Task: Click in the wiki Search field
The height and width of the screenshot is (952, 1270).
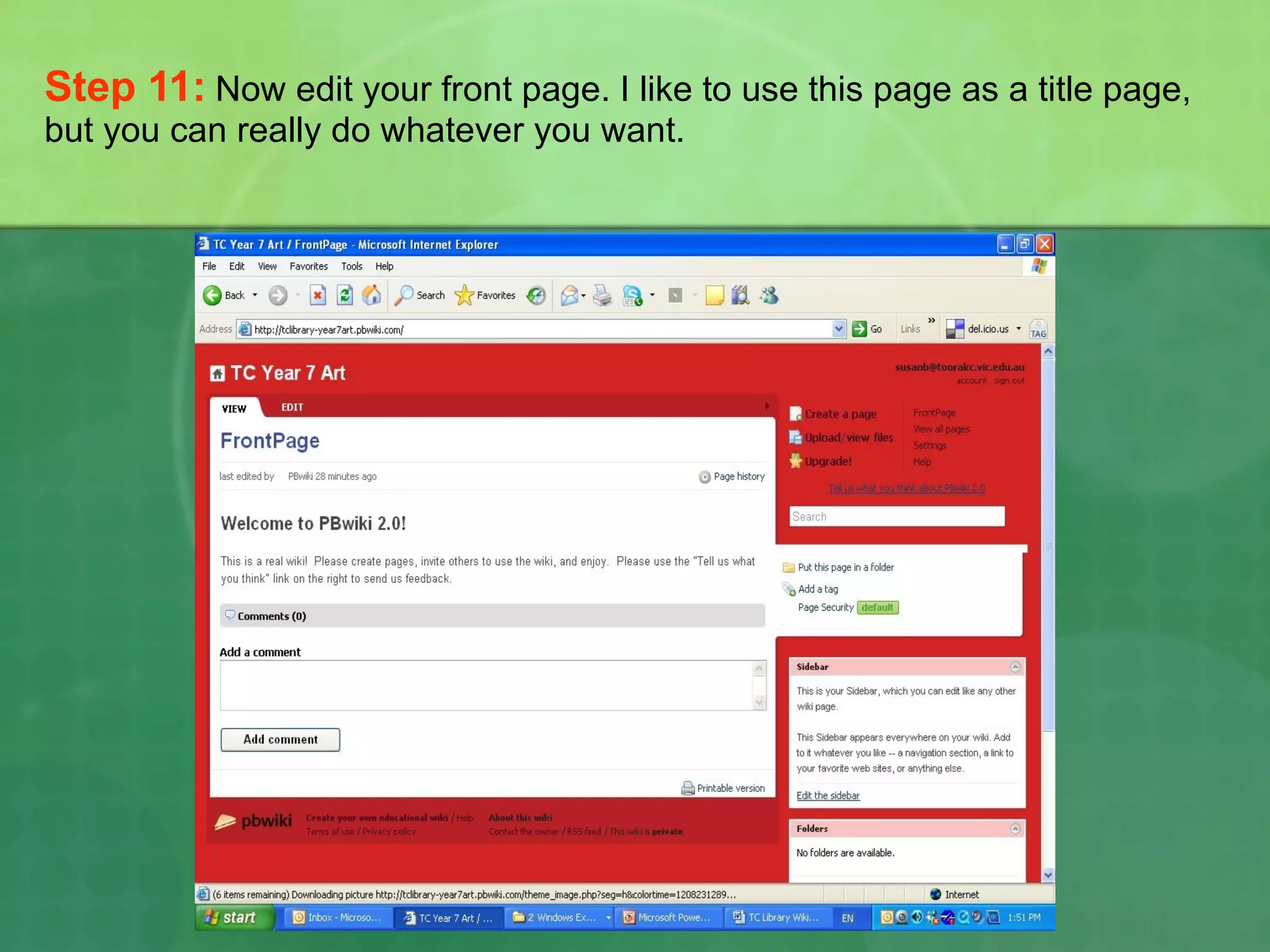Action: pos(897,516)
